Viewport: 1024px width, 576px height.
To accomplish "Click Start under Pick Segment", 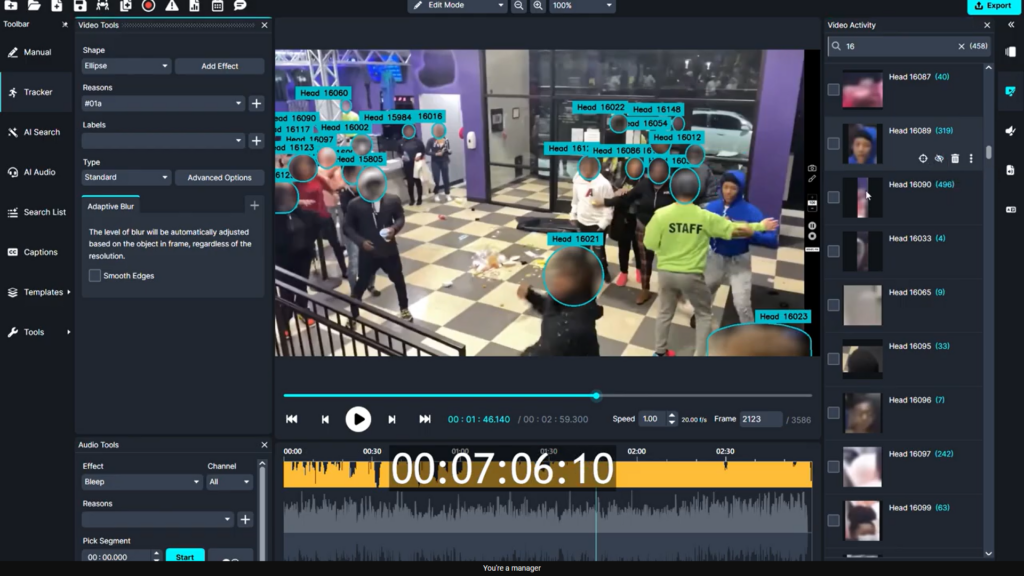I will (x=185, y=556).
